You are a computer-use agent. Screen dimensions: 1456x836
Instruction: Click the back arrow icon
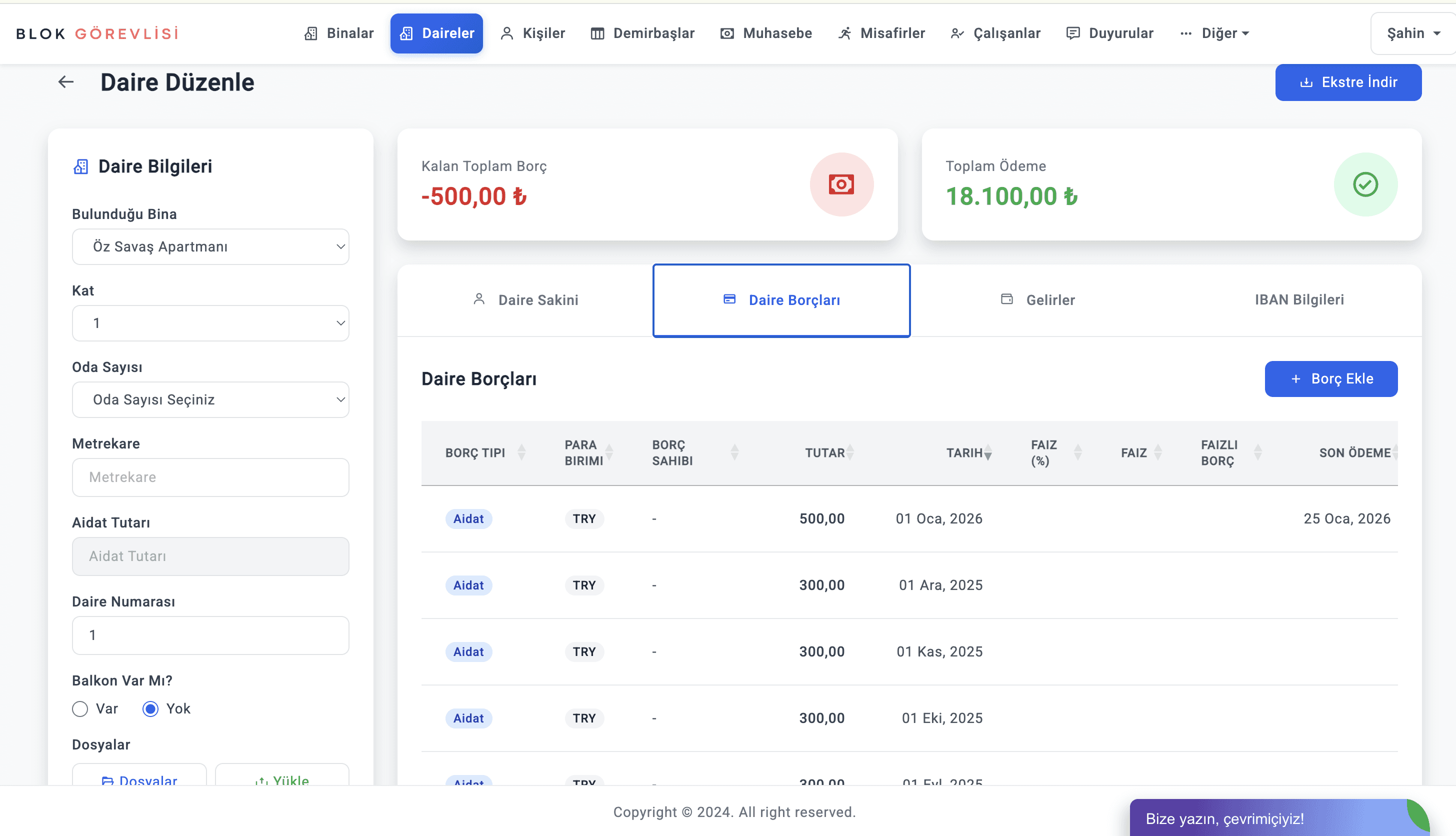(x=66, y=82)
